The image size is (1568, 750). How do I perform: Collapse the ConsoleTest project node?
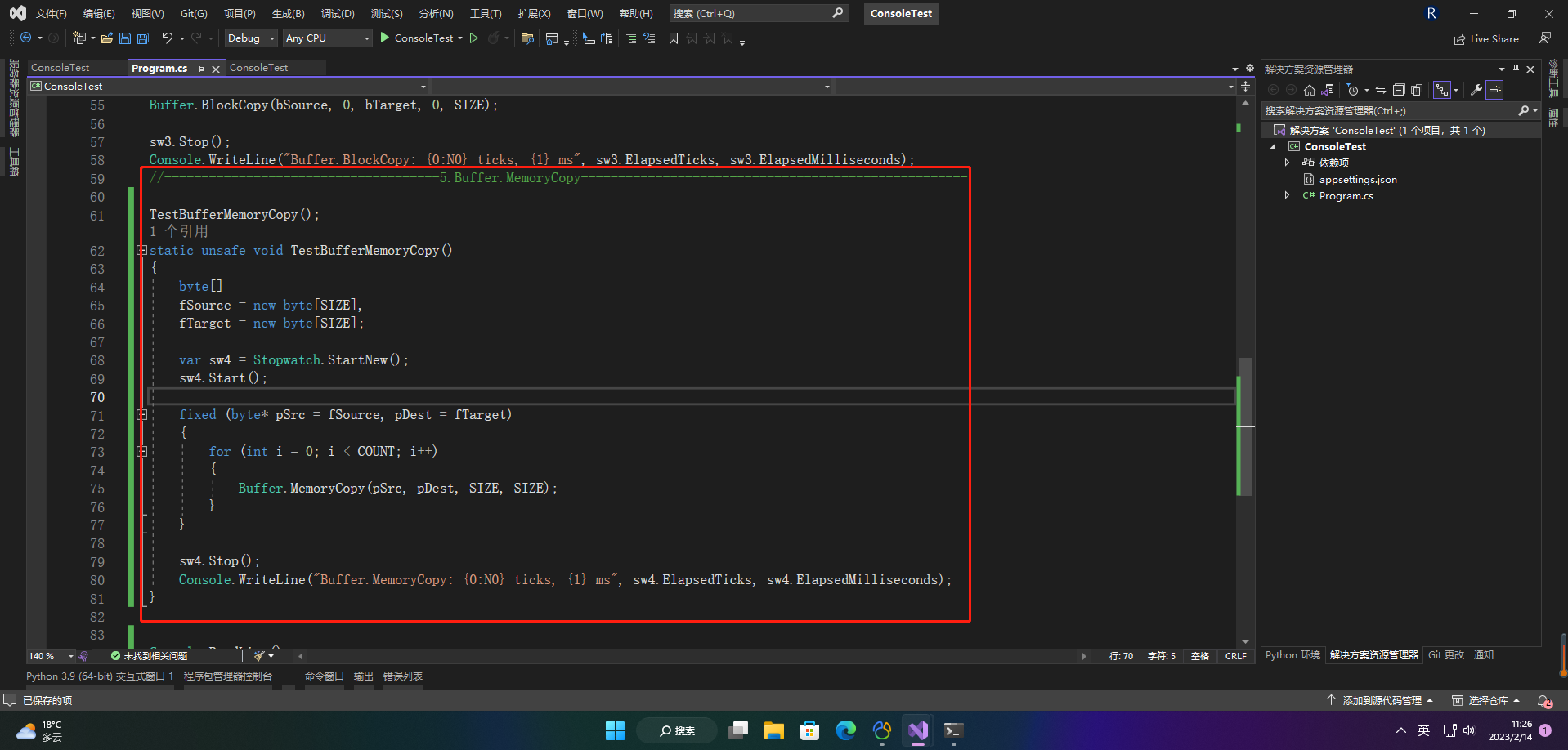[1273, 146]
